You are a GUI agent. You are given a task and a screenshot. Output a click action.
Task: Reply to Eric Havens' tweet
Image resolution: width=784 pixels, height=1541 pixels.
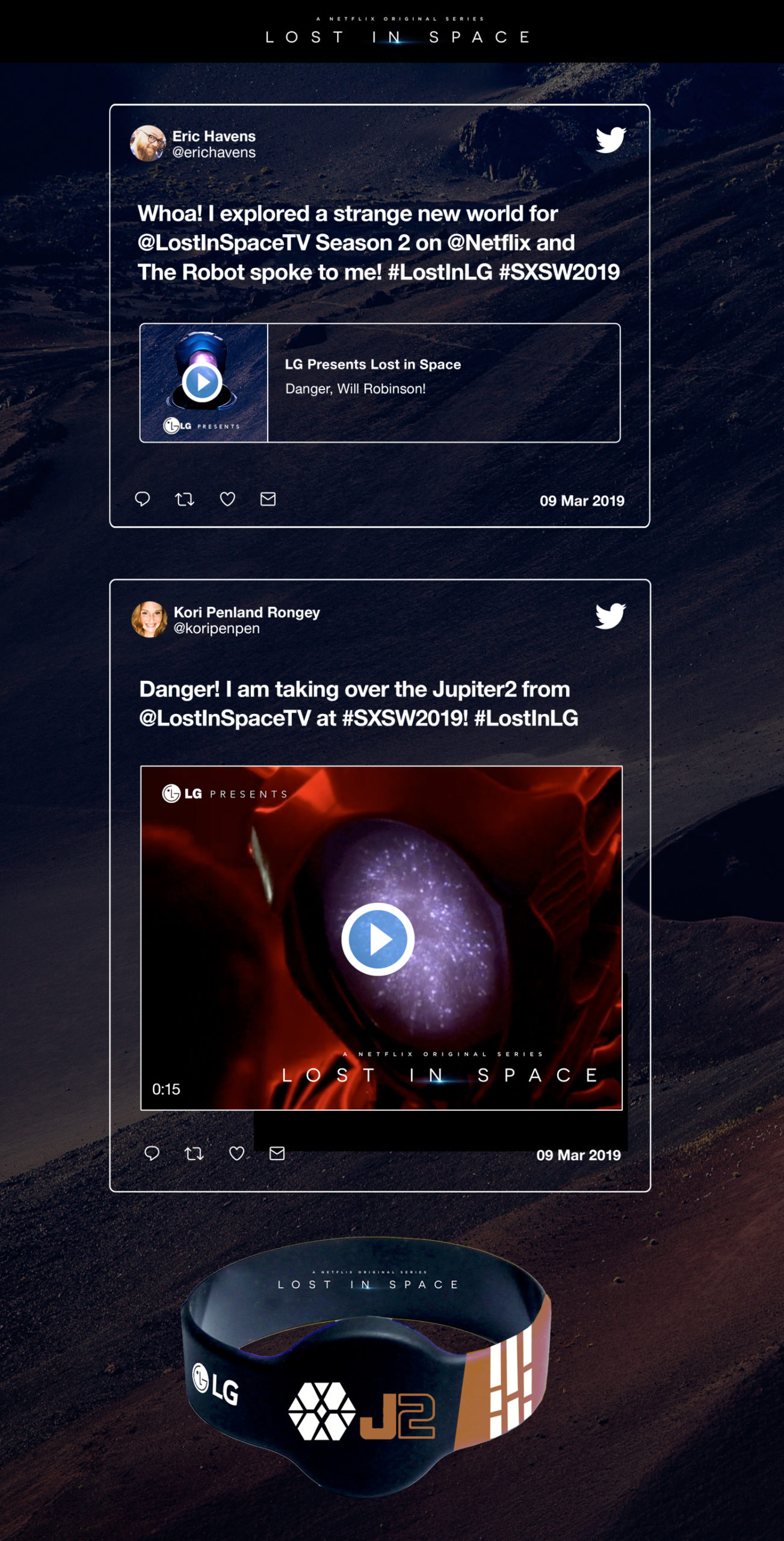pos(143,499)
